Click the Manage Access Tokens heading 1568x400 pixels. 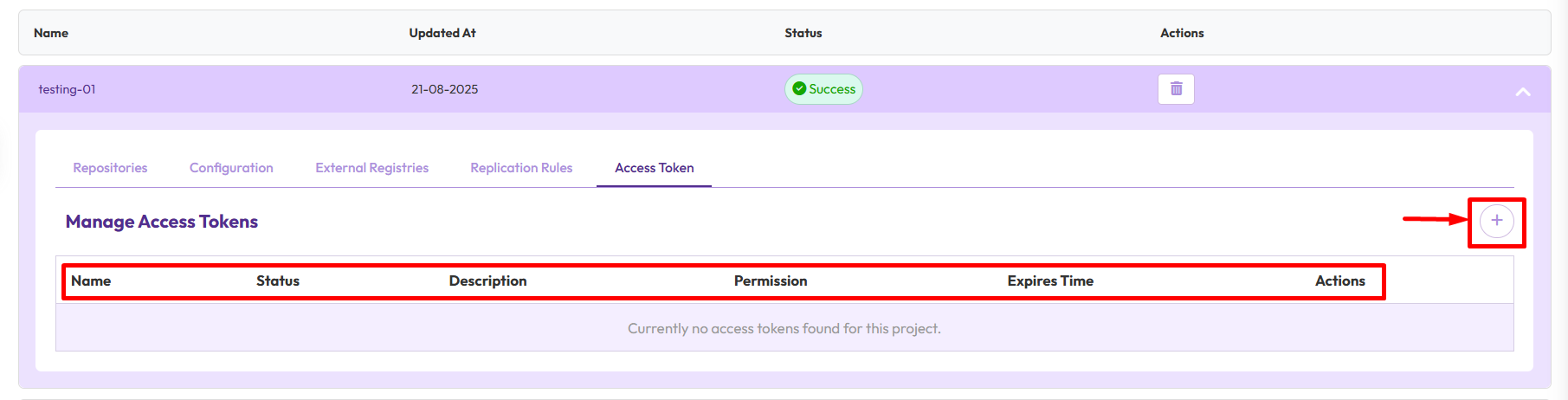(162, 222)
